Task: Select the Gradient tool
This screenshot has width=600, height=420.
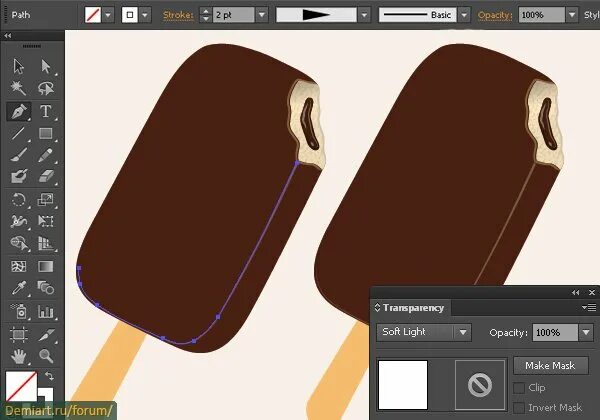Action: pos(46,266)
